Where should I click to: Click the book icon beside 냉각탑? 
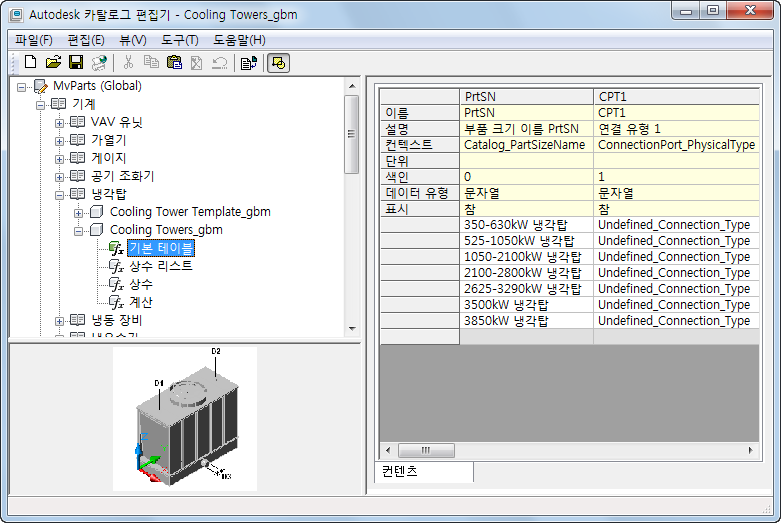(77, 193)
